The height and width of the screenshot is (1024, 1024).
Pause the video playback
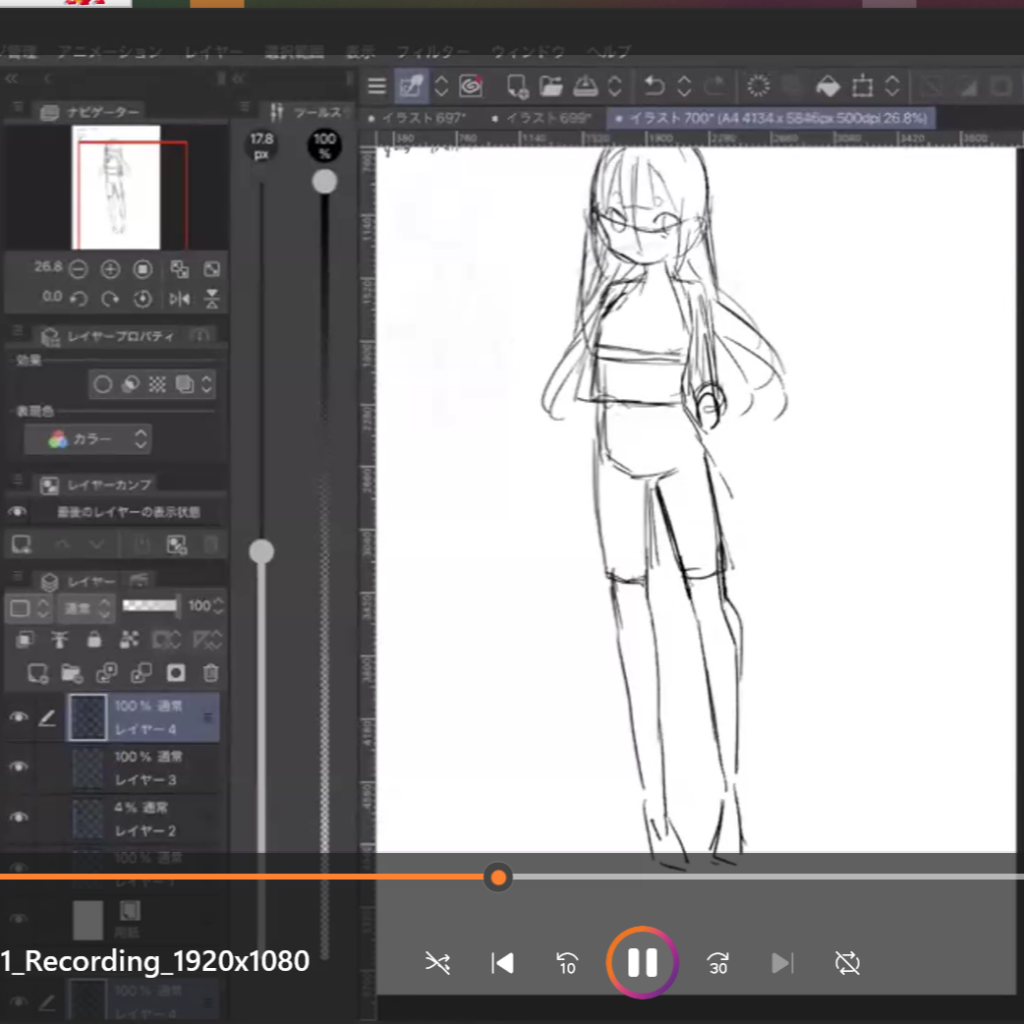coord(642,963)
